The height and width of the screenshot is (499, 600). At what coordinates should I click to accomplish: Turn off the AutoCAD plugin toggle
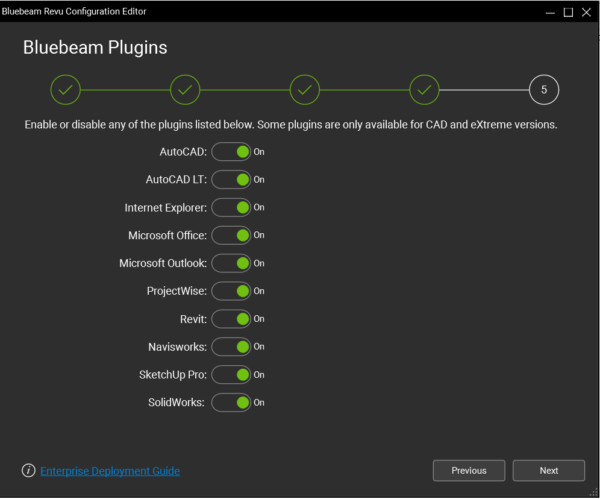231,152
